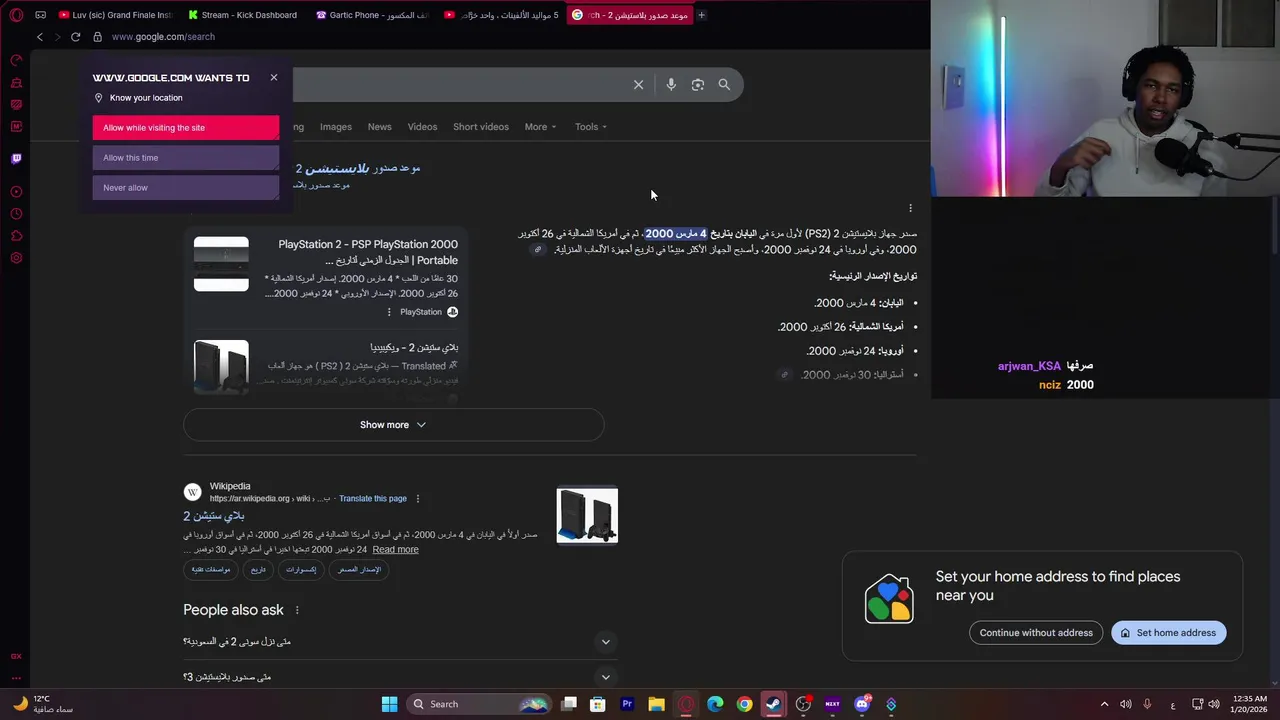Open Google Chrome from the taskbar
Screen dimensions: 1280x720
[744, 704]
